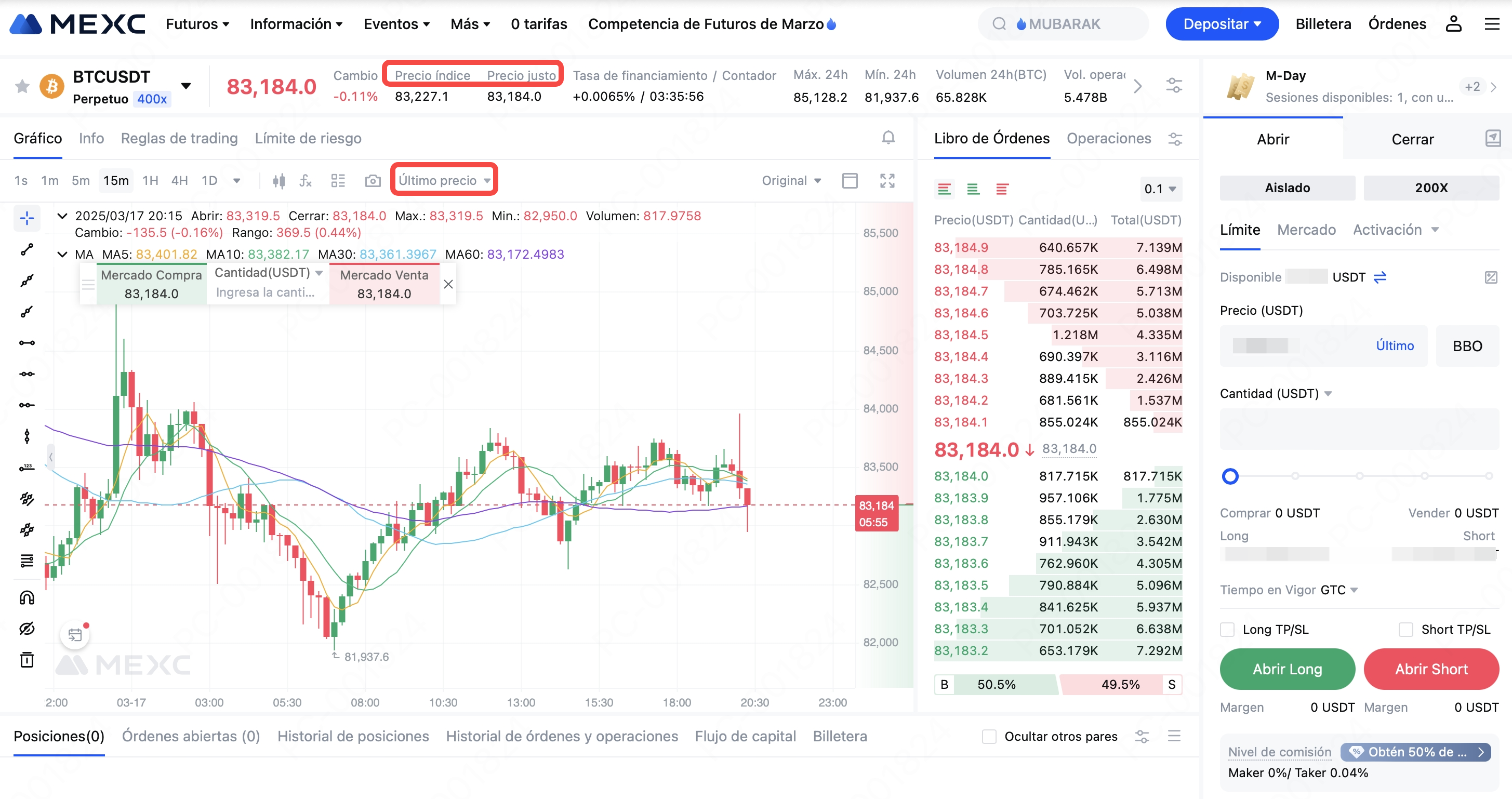1512x799 pixels.
Task: Enable the Long TP/SL checkbox
Action: pos(1227,629)
